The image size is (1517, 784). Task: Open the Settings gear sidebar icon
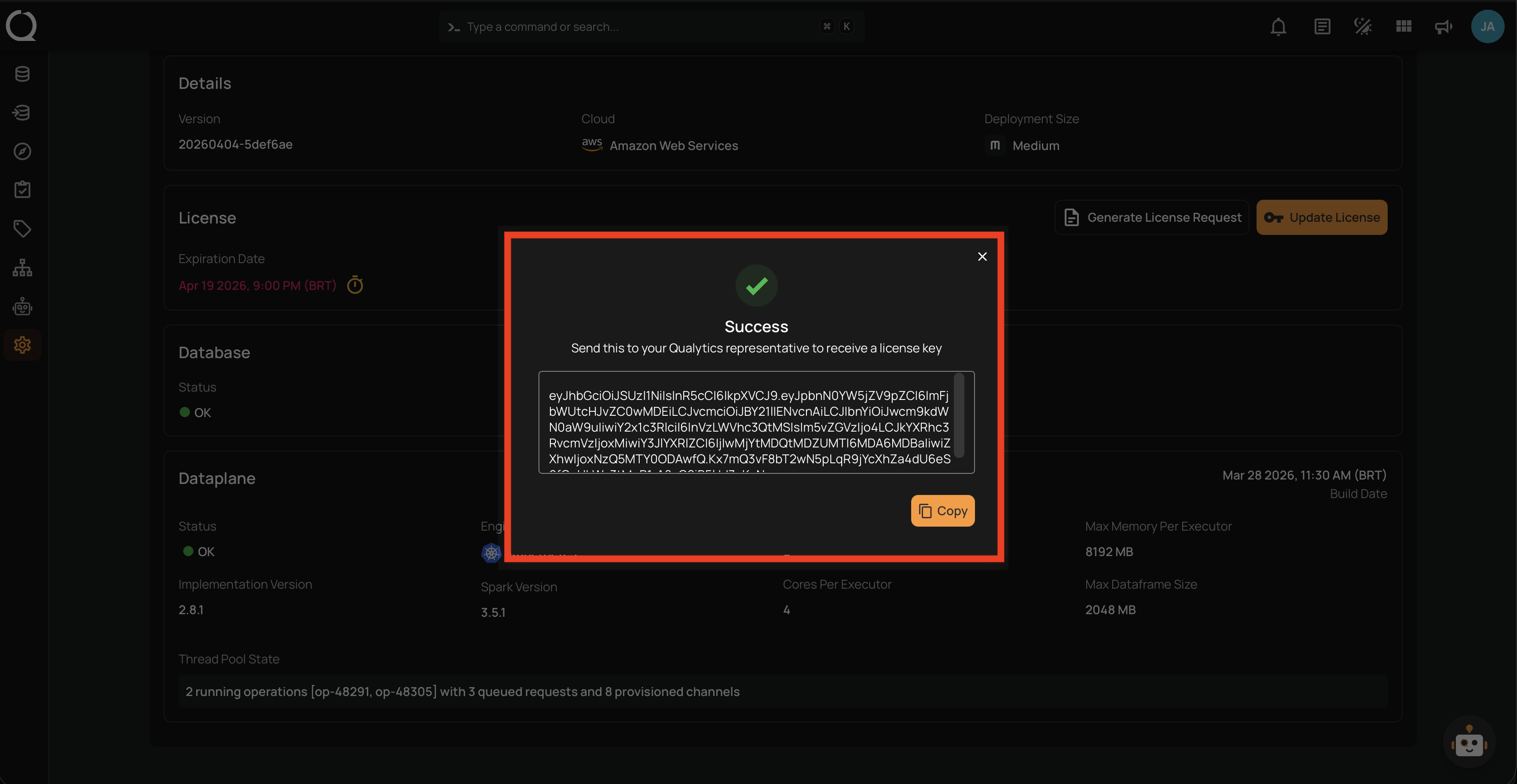click(x=22, y=344)
